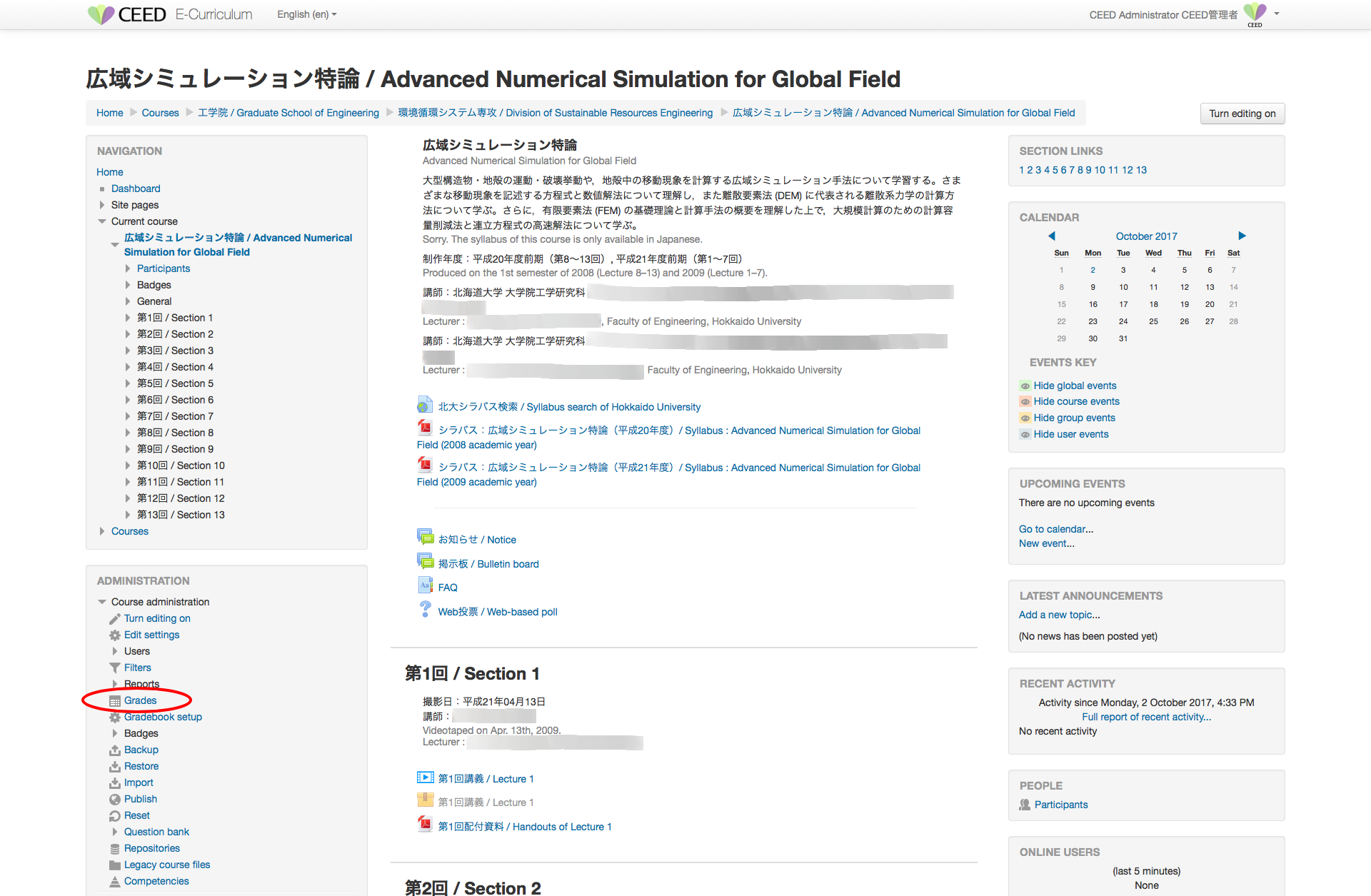Go to next month in calendar
This screenshot has width=1371, height=896.
(1242, 236)
